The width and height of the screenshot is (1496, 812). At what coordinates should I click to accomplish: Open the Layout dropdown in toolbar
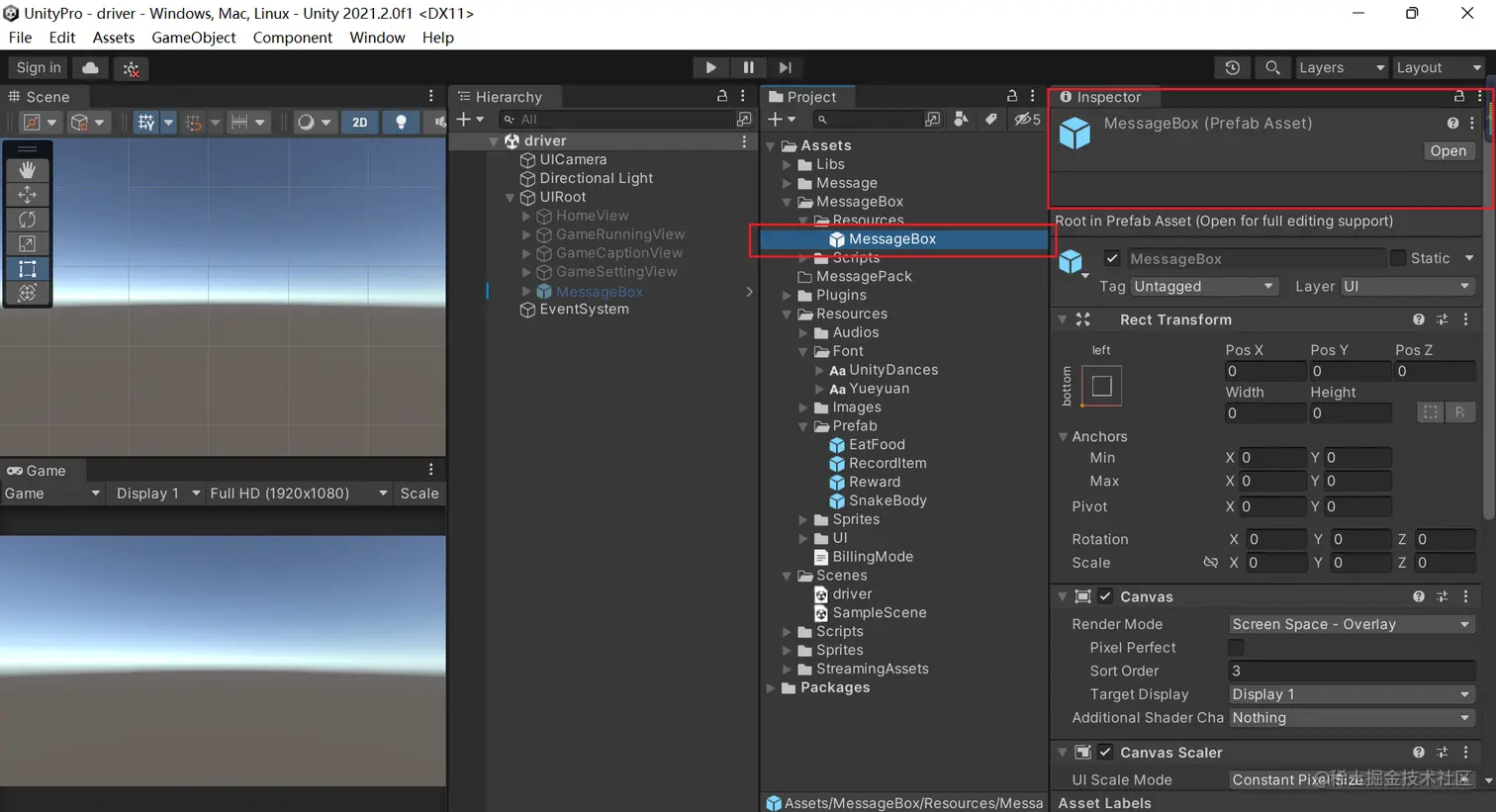pyautogui.click(x=1439, y=67)
